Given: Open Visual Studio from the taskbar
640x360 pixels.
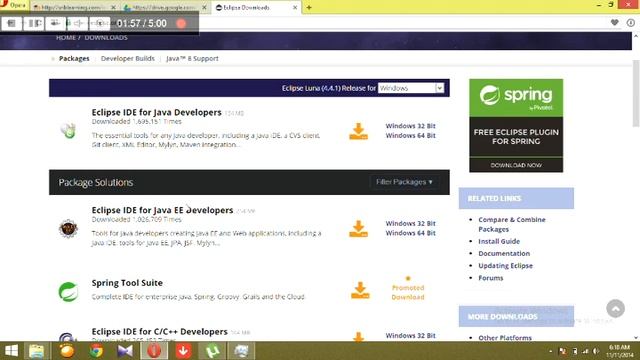Looking at the screenshot, I should coord(125,351).
